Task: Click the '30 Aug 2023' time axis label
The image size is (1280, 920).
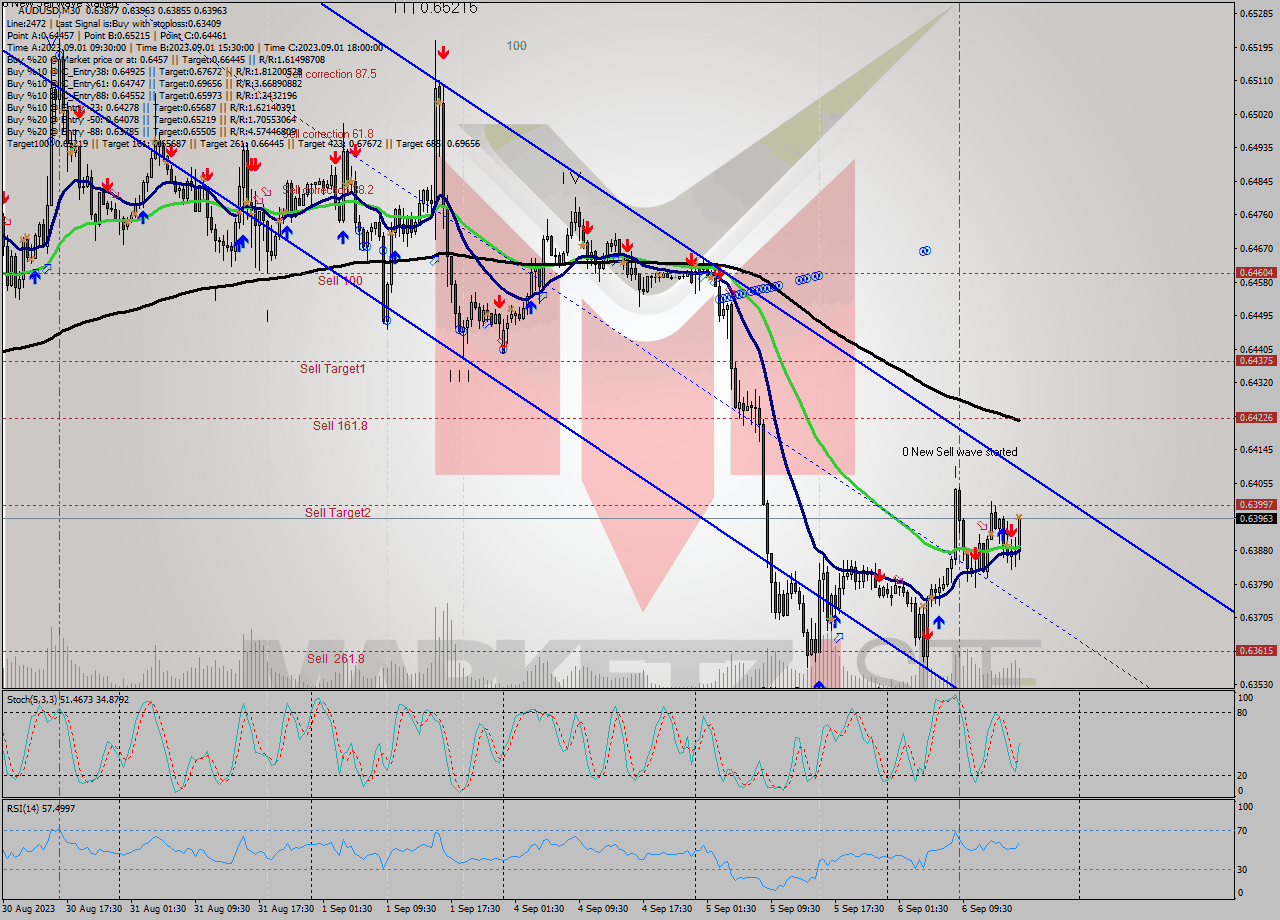Action: pos(29,908)
